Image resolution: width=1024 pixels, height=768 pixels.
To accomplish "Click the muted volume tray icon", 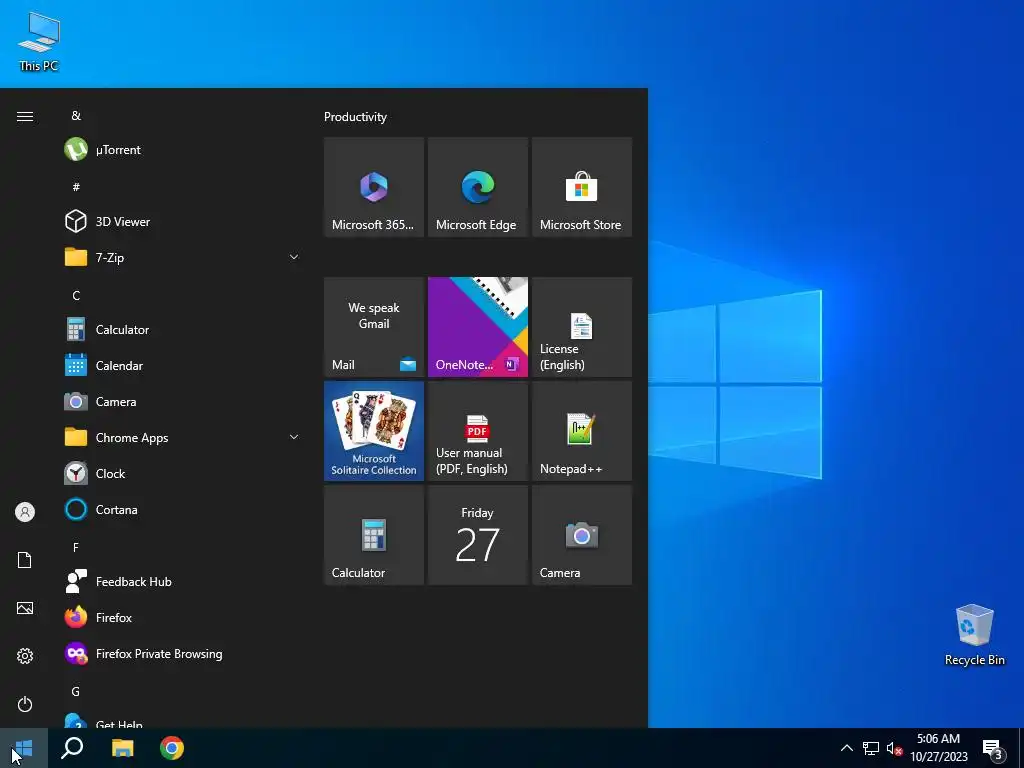I will click(894, 748).
